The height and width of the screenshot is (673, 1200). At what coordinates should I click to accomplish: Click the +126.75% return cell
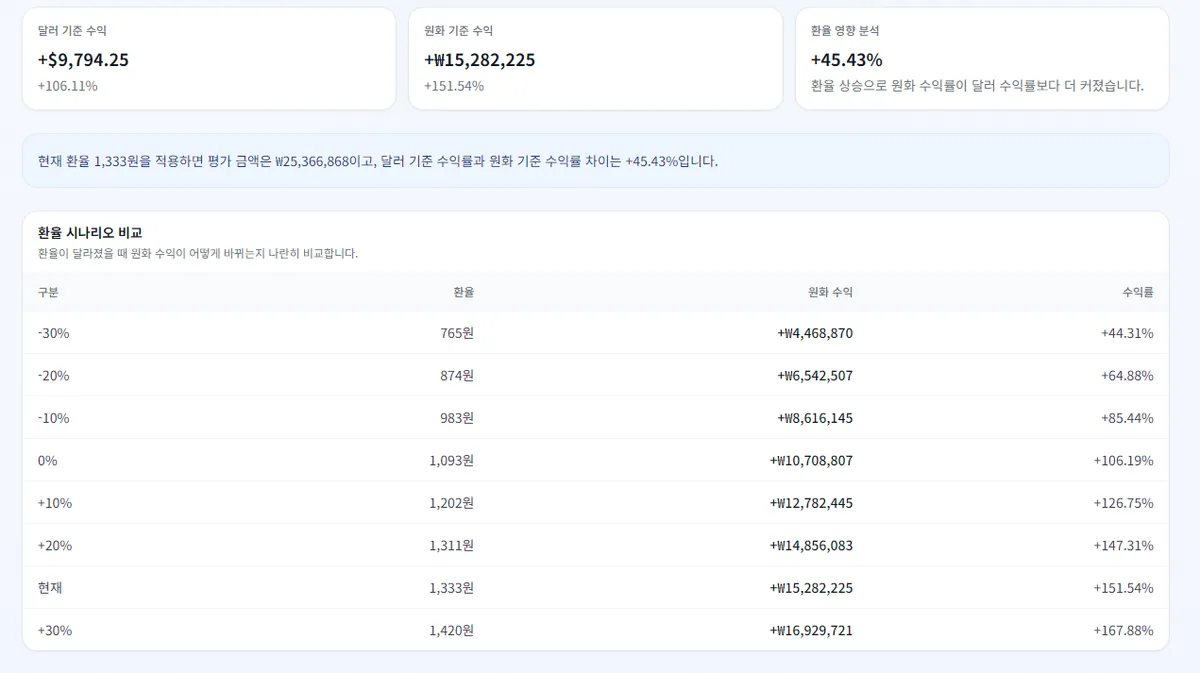(1123, 503)
